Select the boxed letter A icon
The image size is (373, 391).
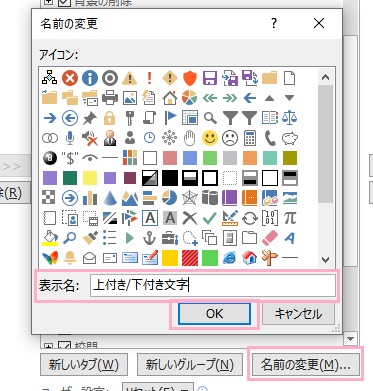pyautogui.click(x=150, y=218)
